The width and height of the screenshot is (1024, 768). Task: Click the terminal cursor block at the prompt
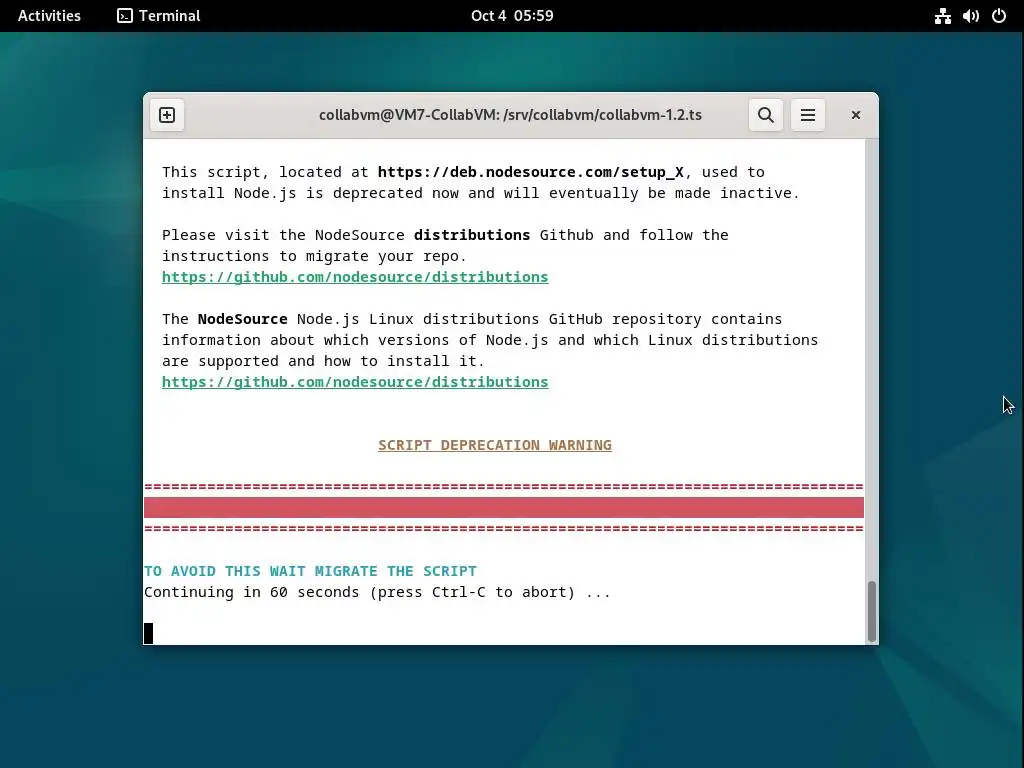point(148,633)
